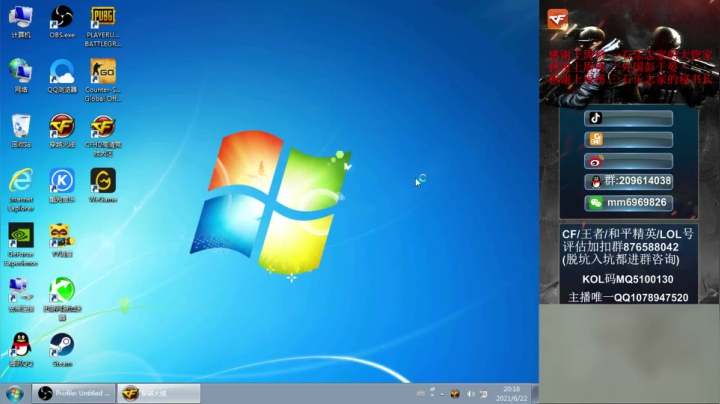
Task: Click the CrossFire emblem tray icon
Action: [x=455, y=394]
